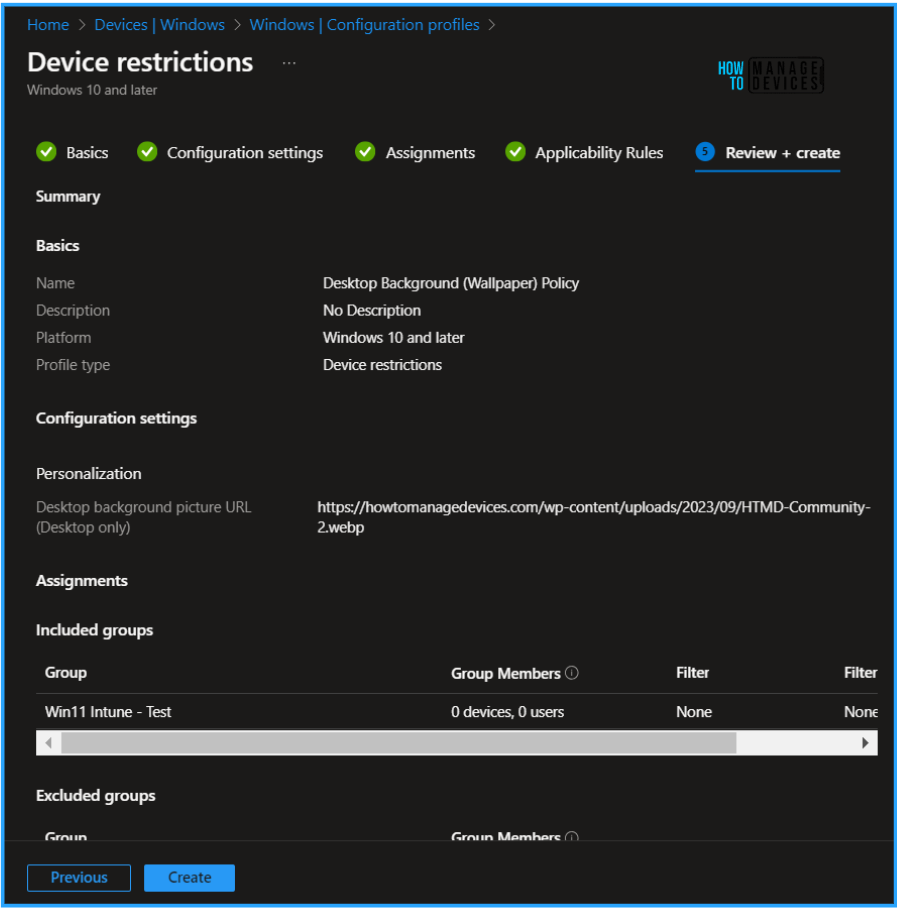
Task: Click the Device restrictions profile type value
Action: [382, 365]
